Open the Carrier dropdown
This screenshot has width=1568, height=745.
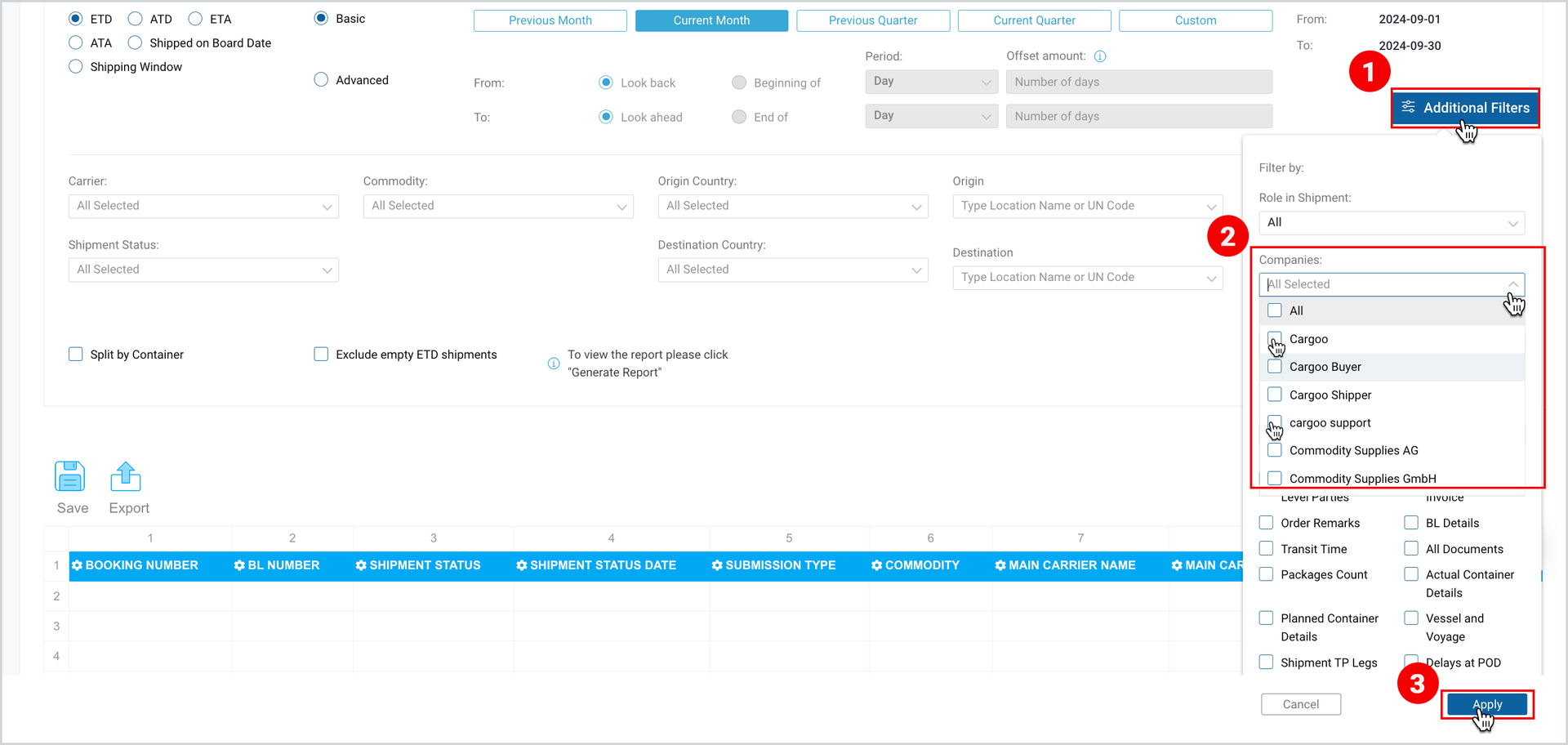[x=203, y=206]
